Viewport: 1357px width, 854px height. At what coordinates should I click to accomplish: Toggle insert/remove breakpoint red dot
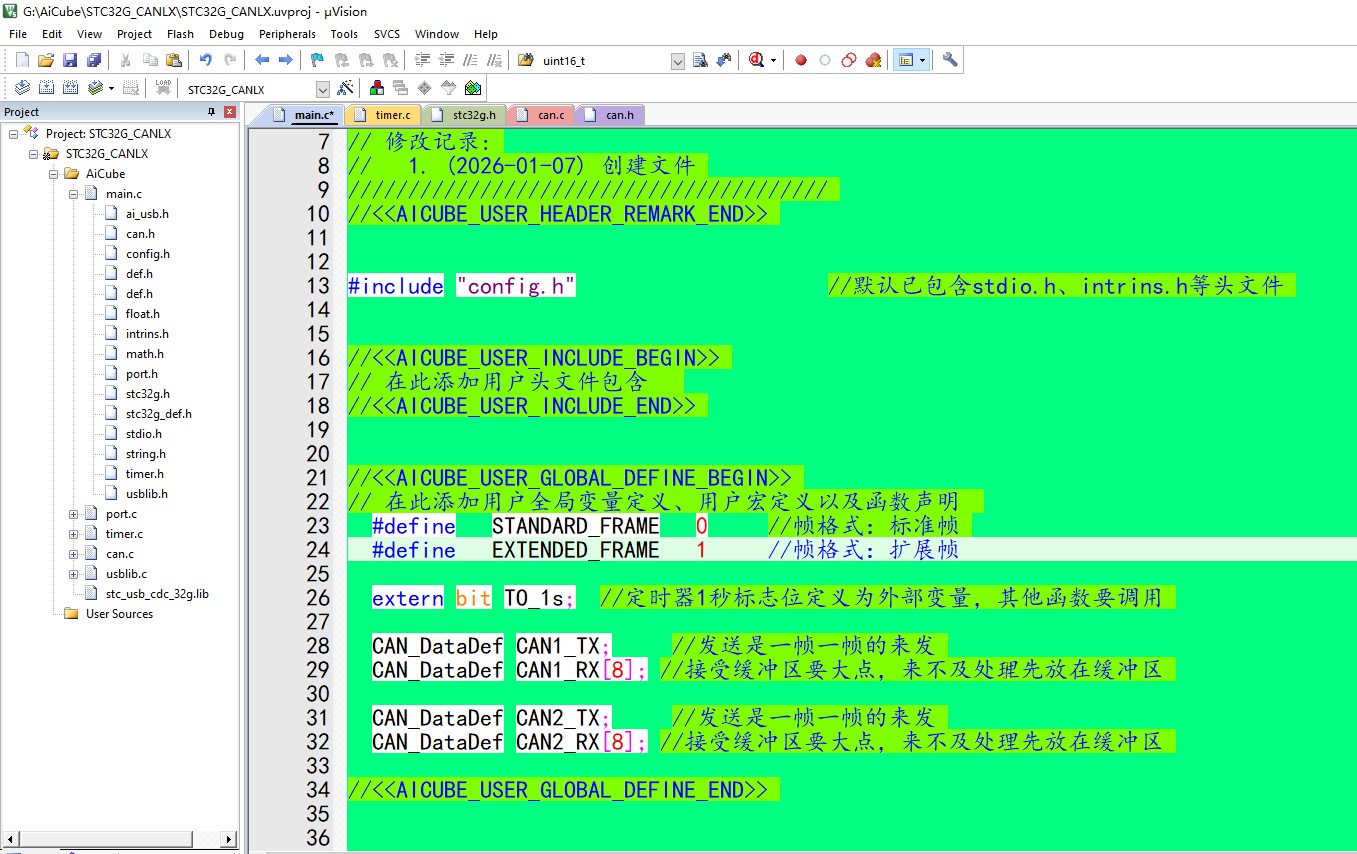801,60
